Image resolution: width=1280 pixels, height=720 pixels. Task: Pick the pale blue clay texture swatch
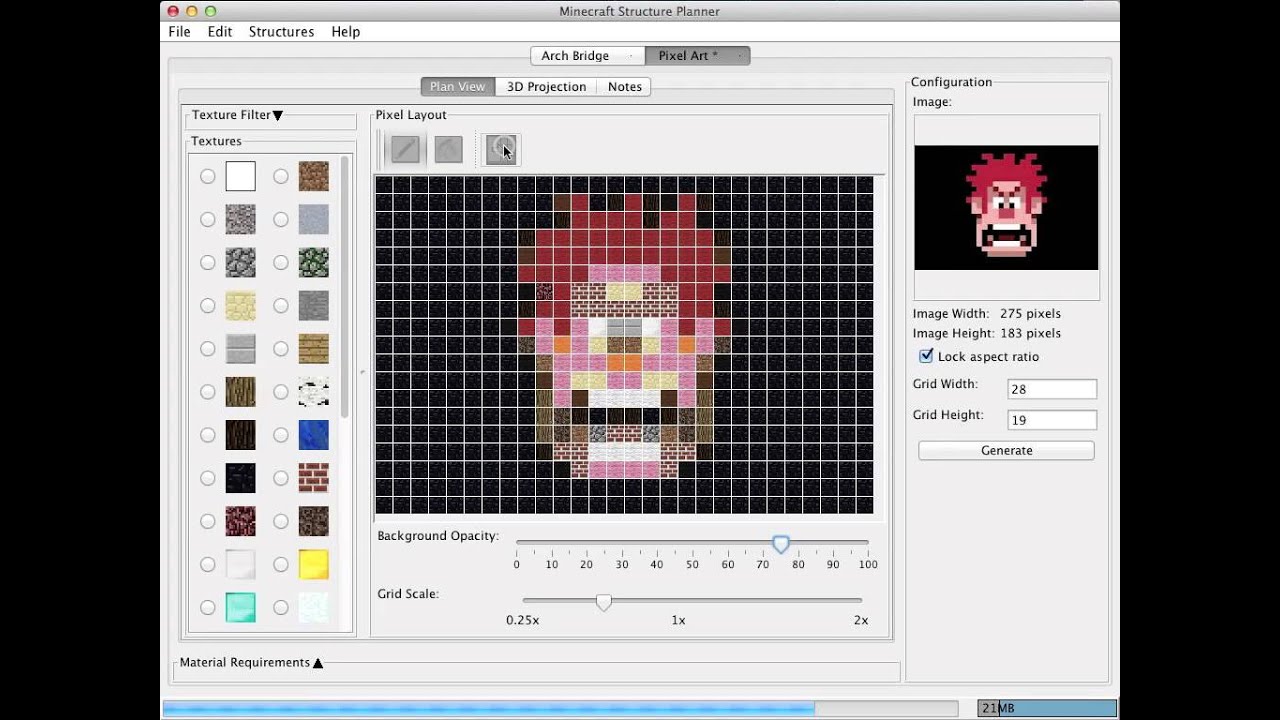pyautogui.click(x=313, y=219)
